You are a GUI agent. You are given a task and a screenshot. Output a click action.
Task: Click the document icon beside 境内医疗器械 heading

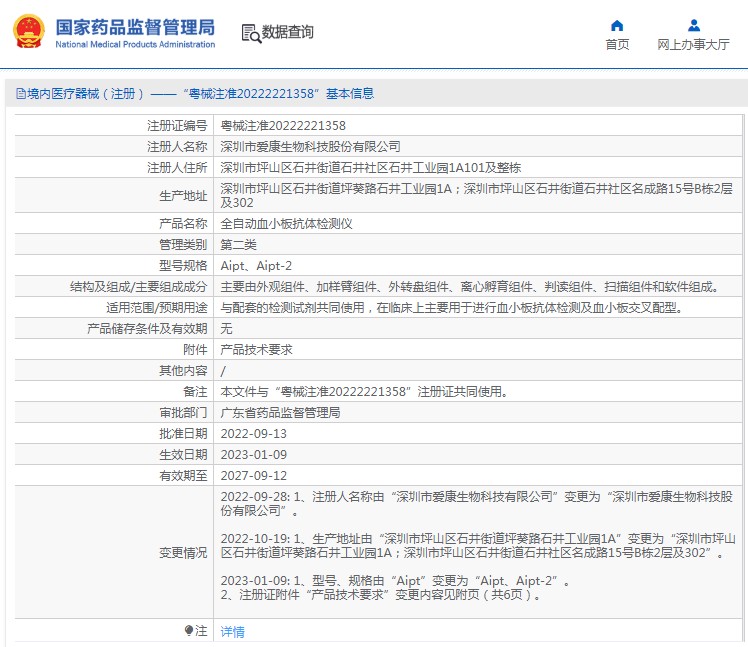[19, 94]
